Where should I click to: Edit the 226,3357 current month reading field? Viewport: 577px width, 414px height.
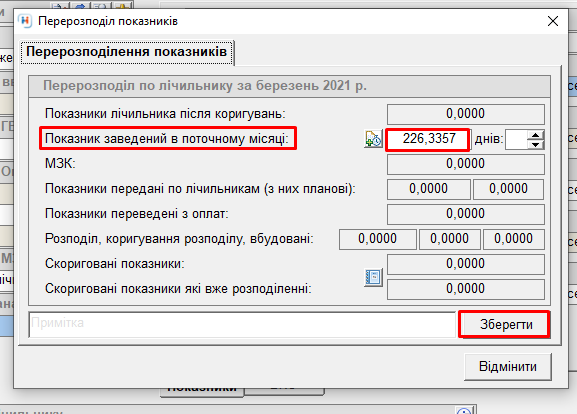pyautogui.click(x=428, y=139)
